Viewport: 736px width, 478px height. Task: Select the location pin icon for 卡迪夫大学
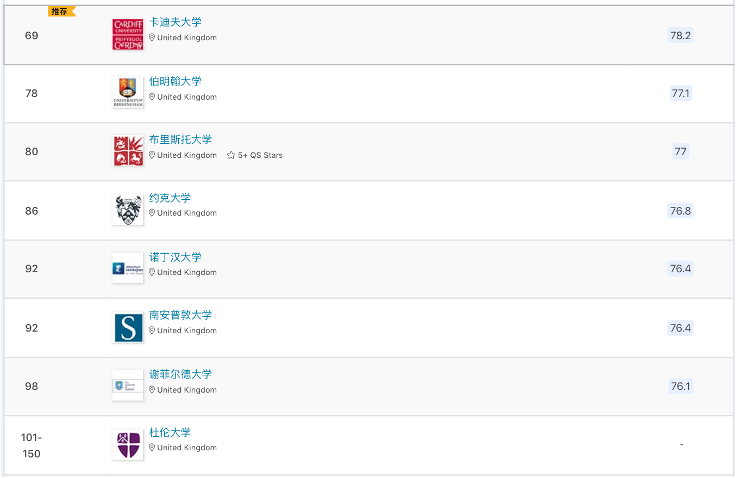tap(152, 37)
